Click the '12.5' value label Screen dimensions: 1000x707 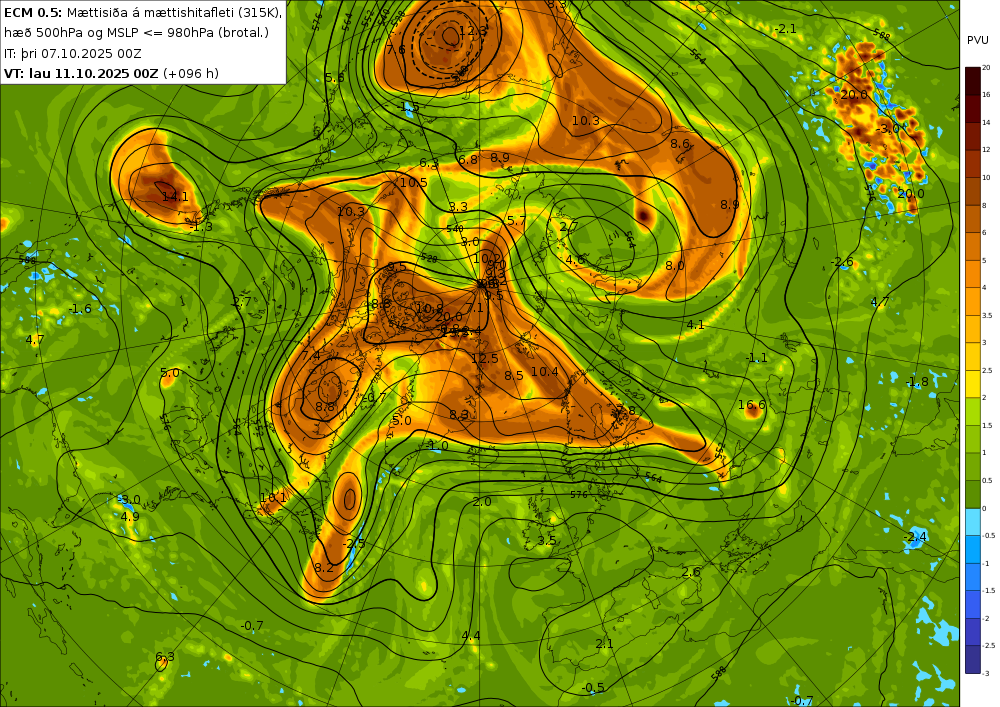(x=485, y=359)
